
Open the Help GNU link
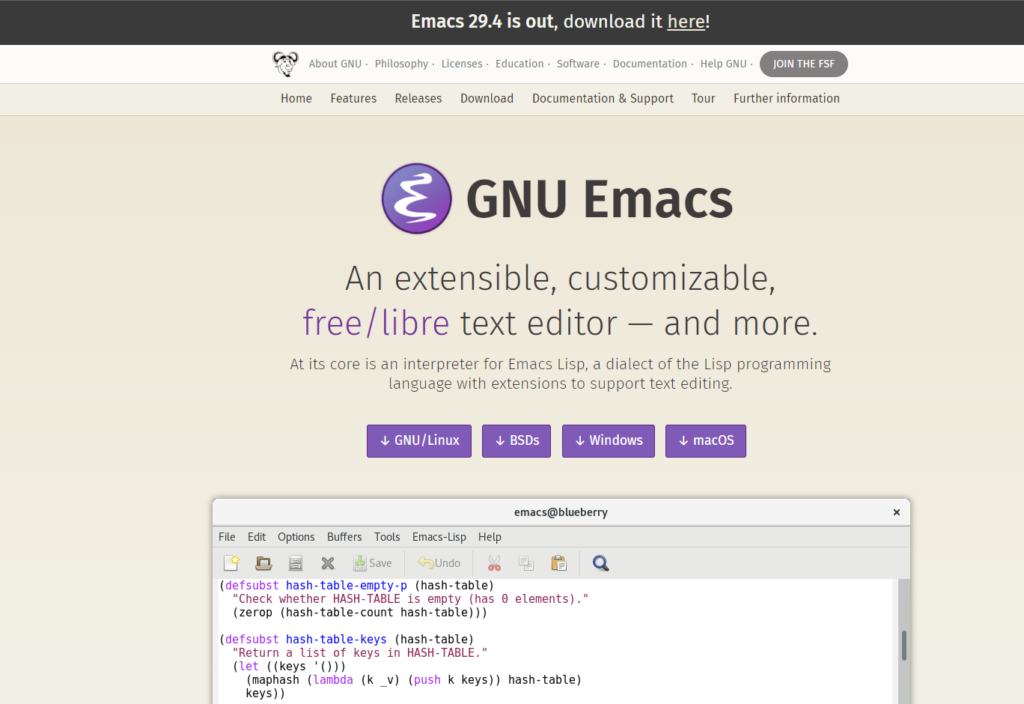723,64
